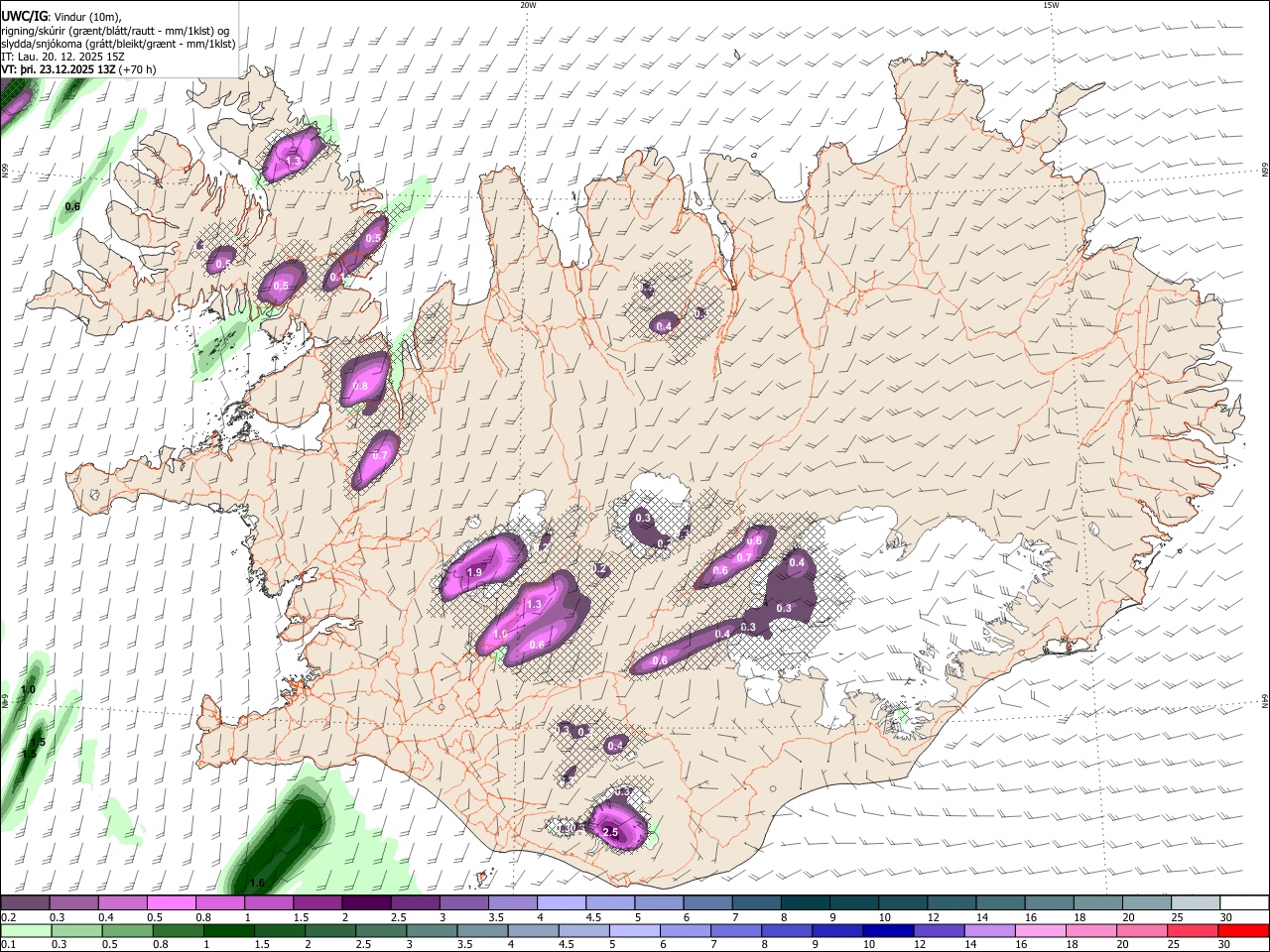Pick the upper legend swatch between 0.5 and 0.8

pos(171,902)
